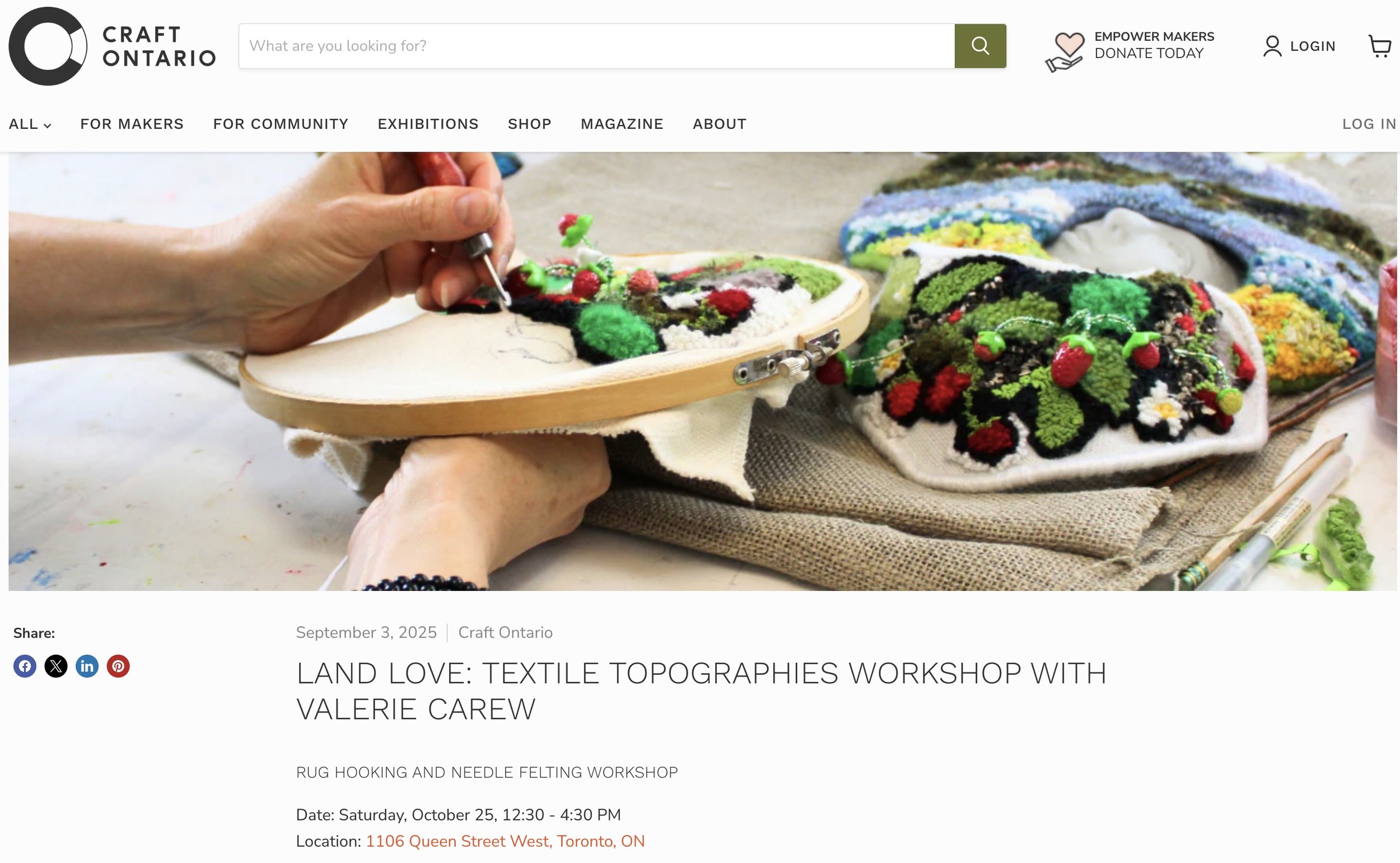Image resolution: width=1400 pixels, height=863 pixels.
Task: Open the For Makers menu item
Action: (132, 124)
